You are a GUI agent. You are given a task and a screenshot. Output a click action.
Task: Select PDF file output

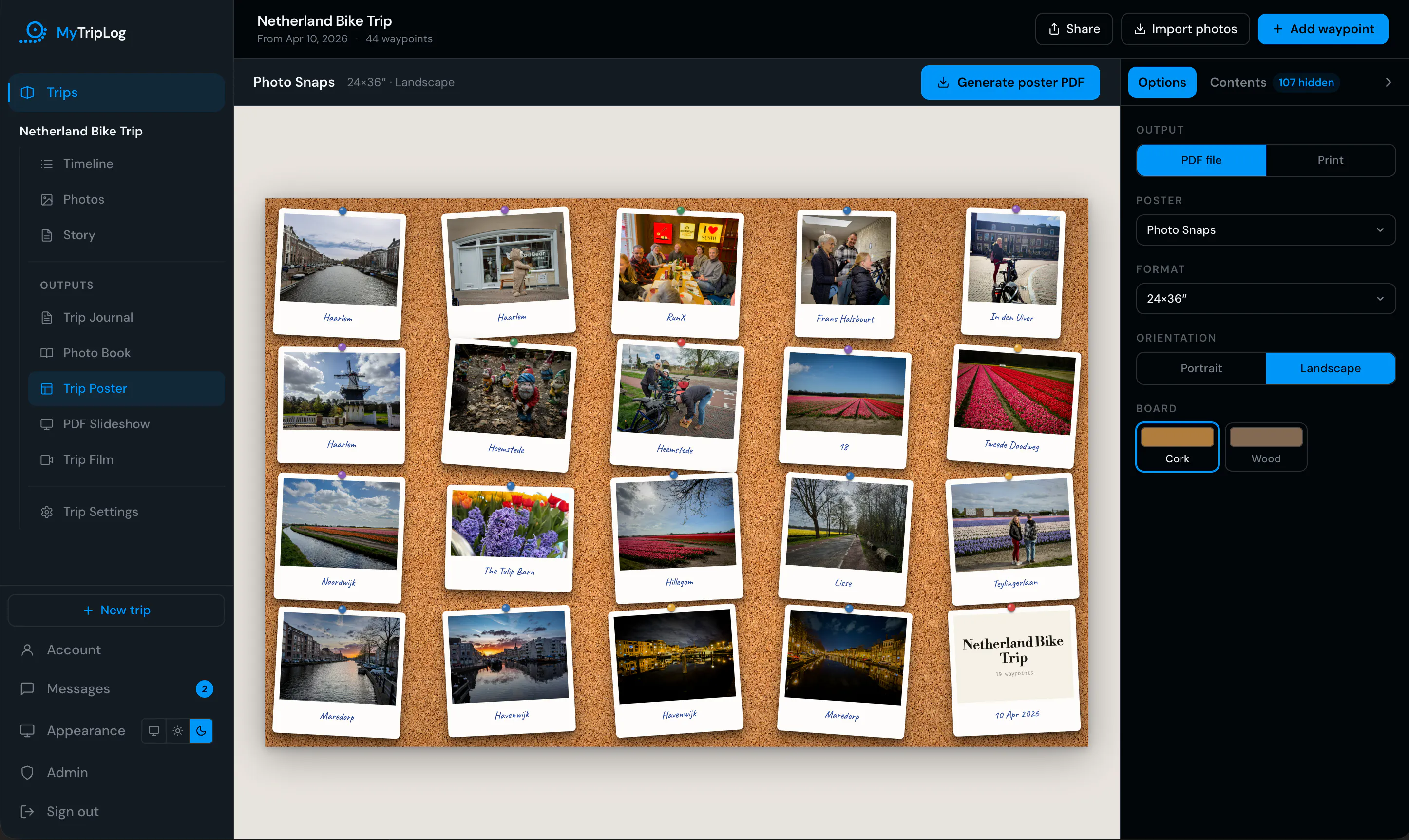point(1201,160)
